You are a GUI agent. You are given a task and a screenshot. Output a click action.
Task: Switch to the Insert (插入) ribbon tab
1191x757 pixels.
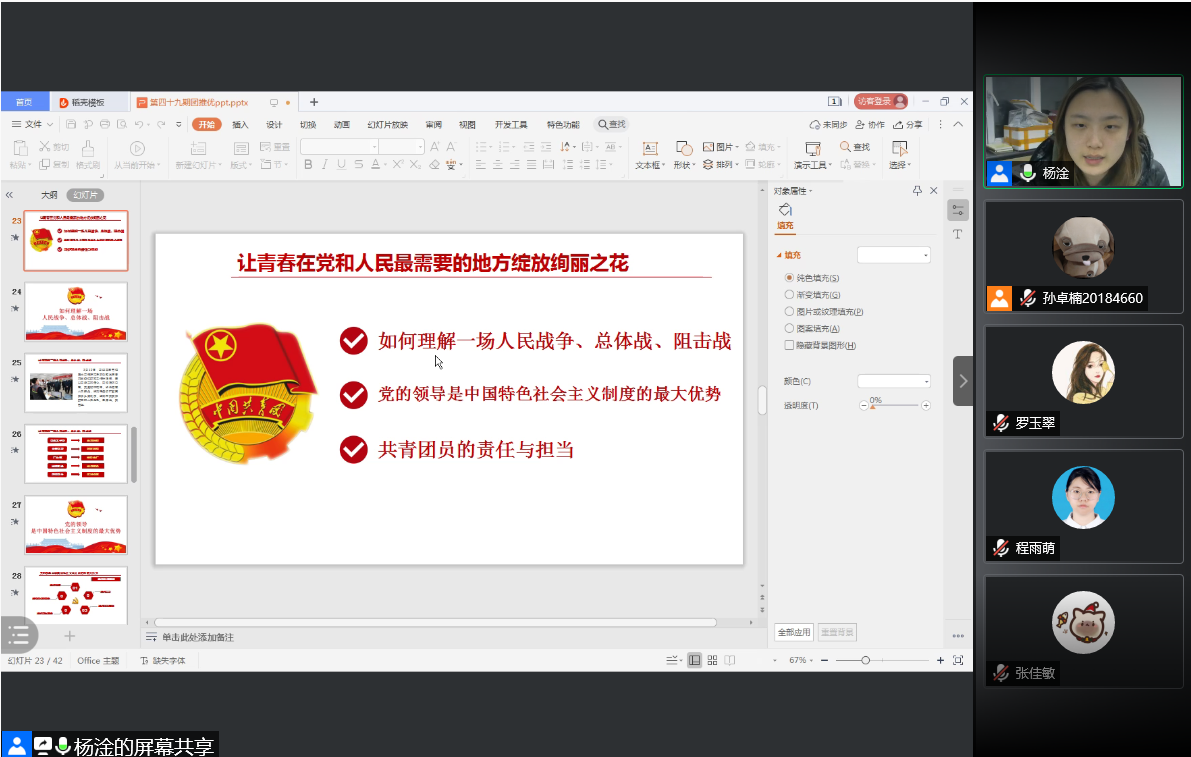click(240, 125)
